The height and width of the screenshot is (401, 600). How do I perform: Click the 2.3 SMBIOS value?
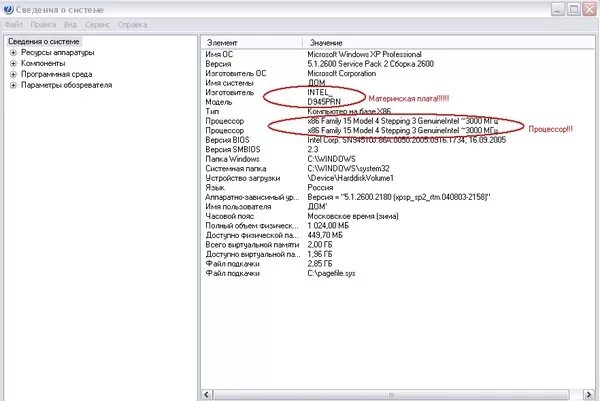point(313,150)
